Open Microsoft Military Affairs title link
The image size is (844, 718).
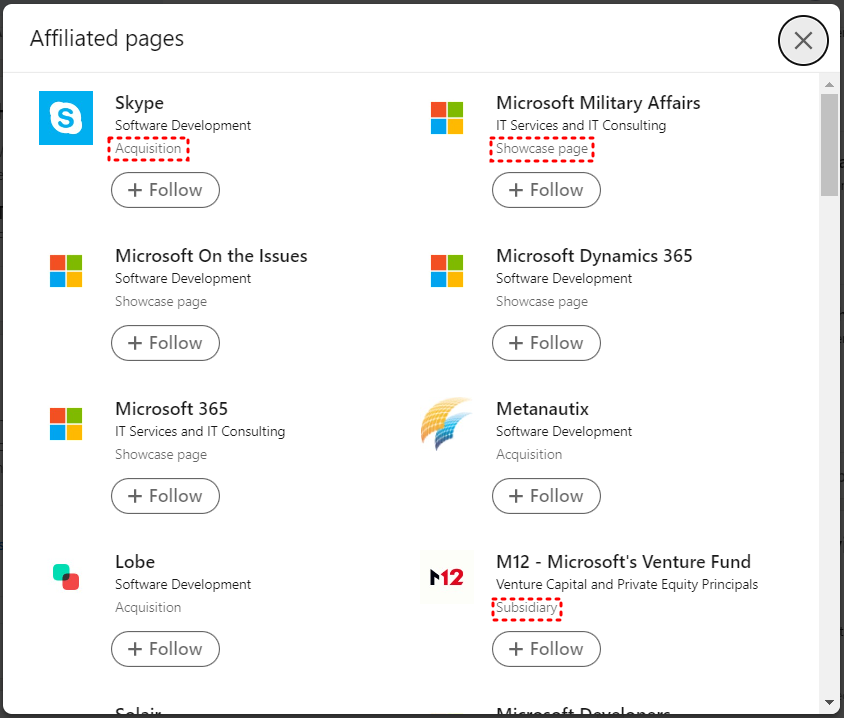pyautogui.click(x=598, y=103)
